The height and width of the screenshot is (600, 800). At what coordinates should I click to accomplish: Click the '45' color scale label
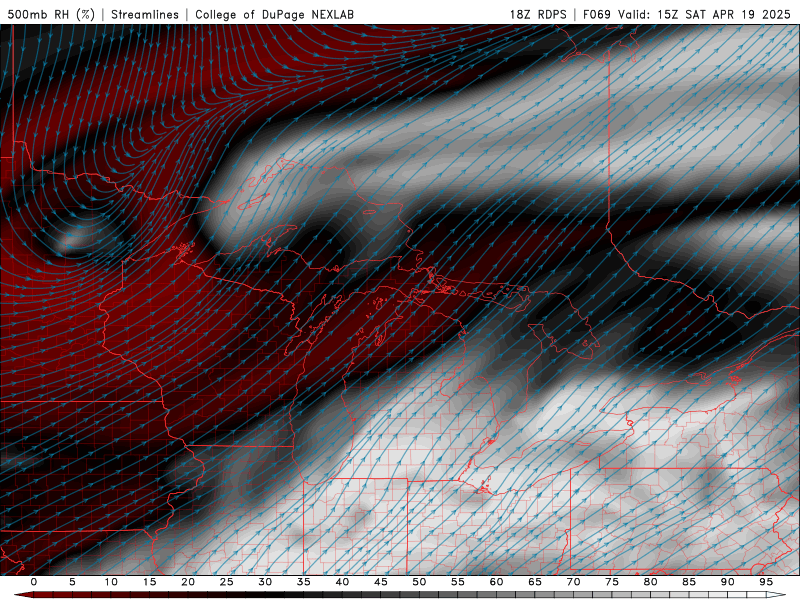tap(381, 582)
